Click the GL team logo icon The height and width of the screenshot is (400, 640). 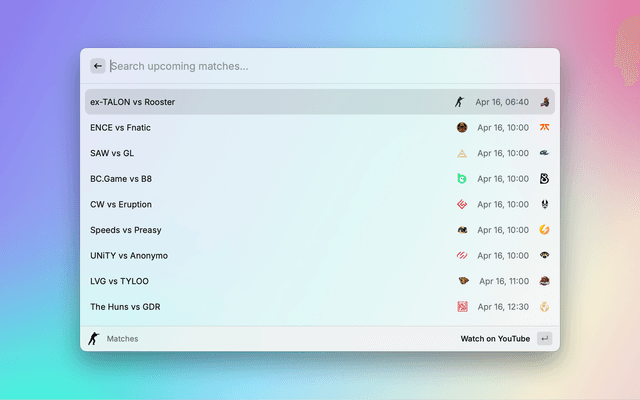544,153
